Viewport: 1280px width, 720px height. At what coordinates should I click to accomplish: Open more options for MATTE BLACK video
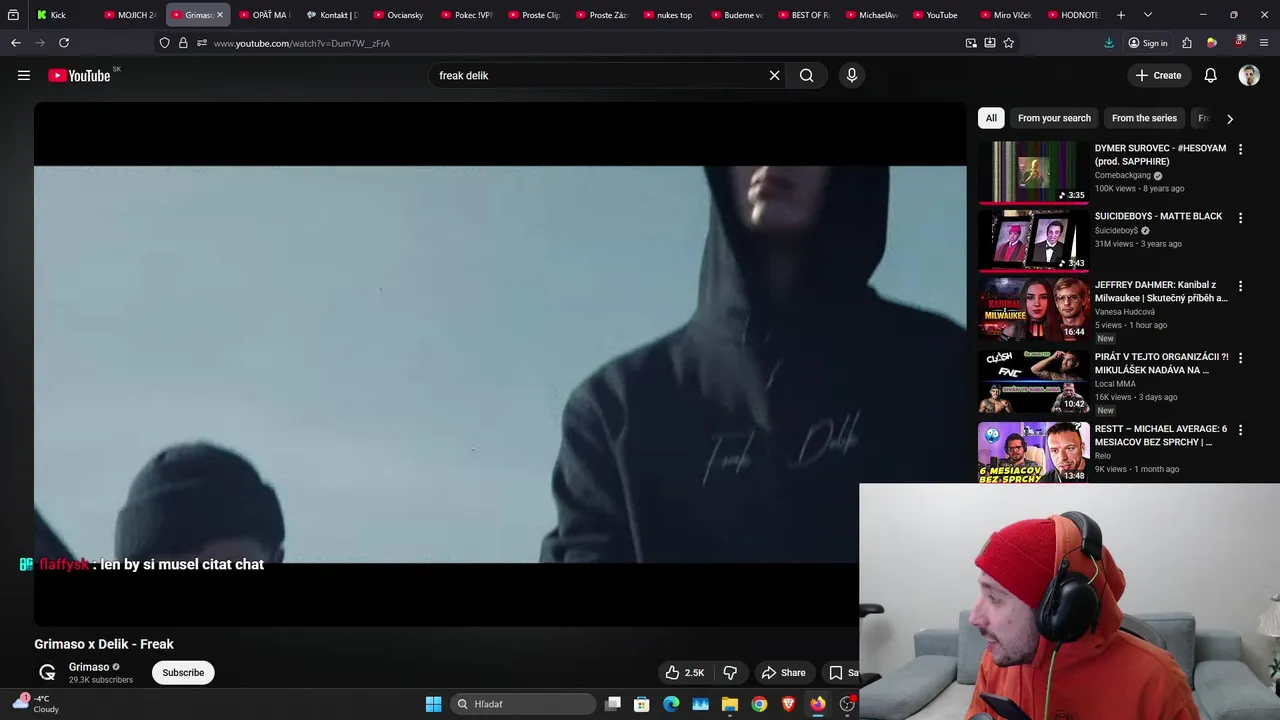1240,217
